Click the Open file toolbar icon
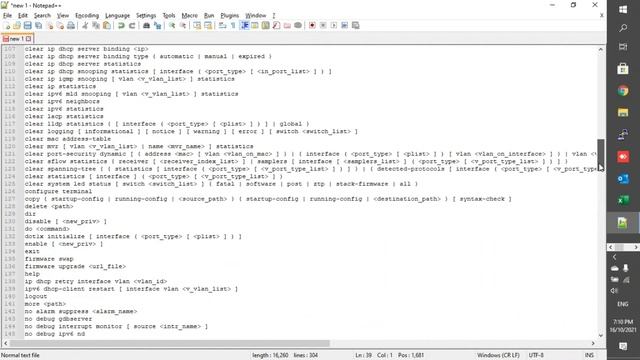This screenshot has height=360, width=640. [x=17, y=25]
